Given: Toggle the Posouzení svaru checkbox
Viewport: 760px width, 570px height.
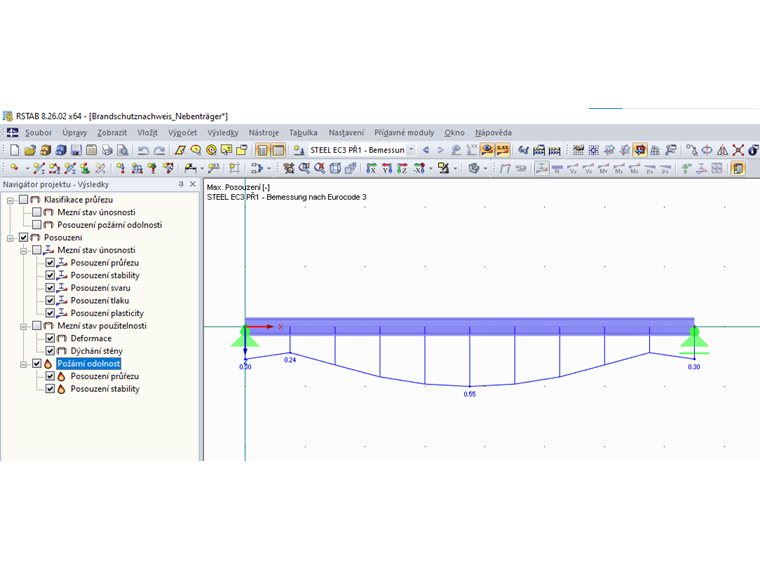Looking at the screenshot, I should coord(50,288).
